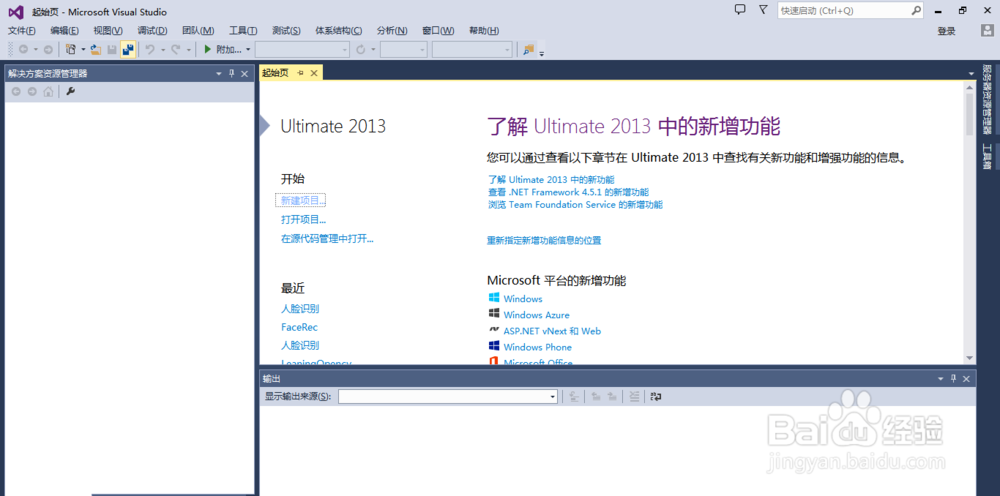Click 查看 .NET Framework 4.5.1 的新增功能 link

[568, 192]
